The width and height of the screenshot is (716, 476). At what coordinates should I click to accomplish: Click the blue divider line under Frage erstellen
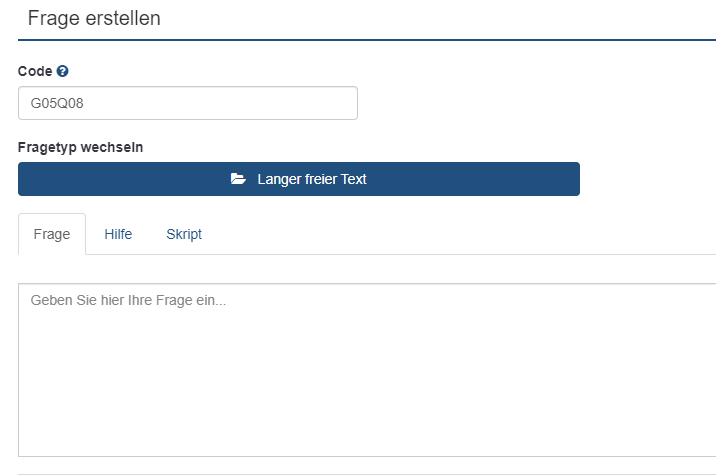[x=367, y=40]
